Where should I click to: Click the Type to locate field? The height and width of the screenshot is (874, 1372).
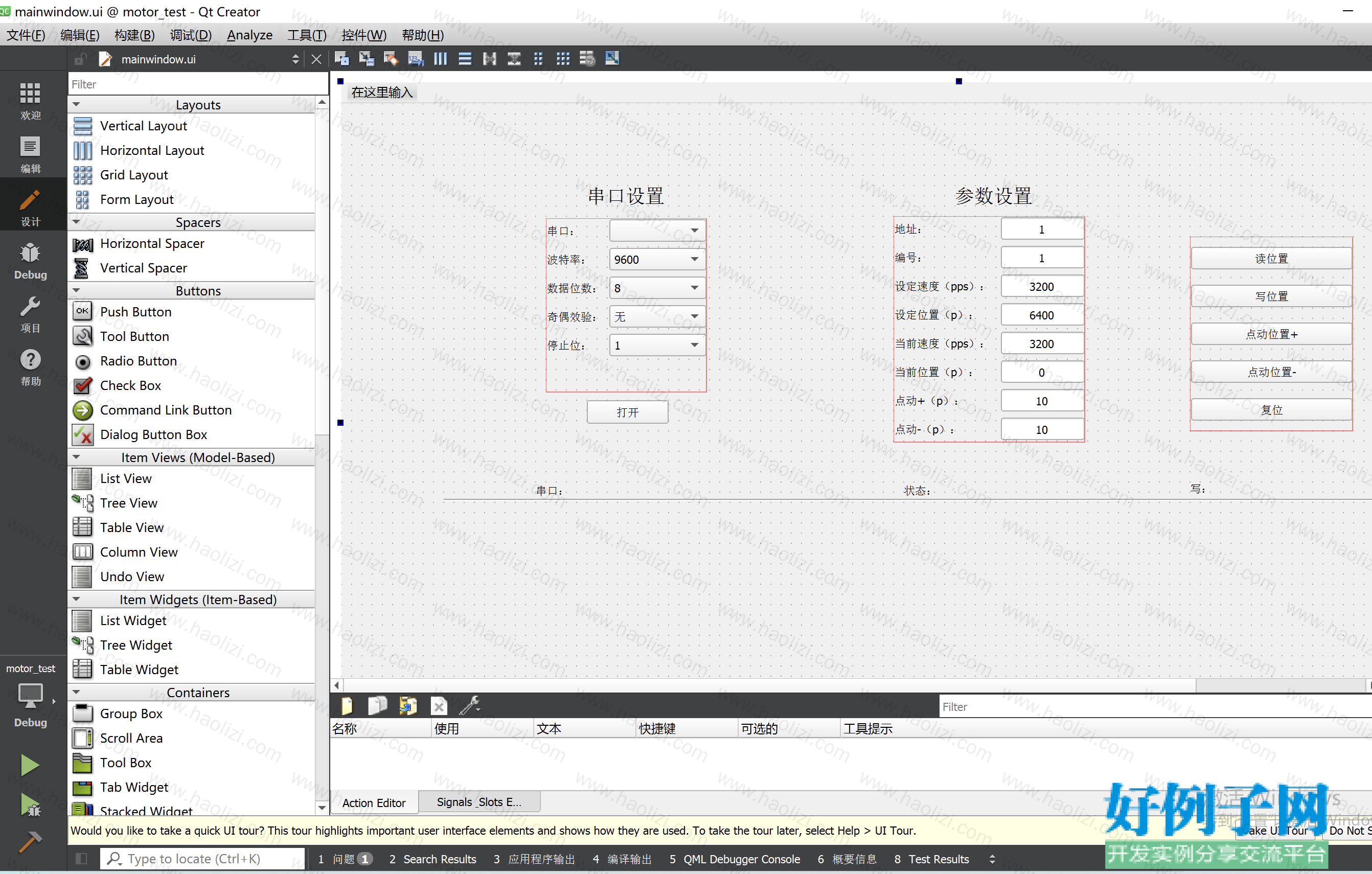(x=202, y=859)
